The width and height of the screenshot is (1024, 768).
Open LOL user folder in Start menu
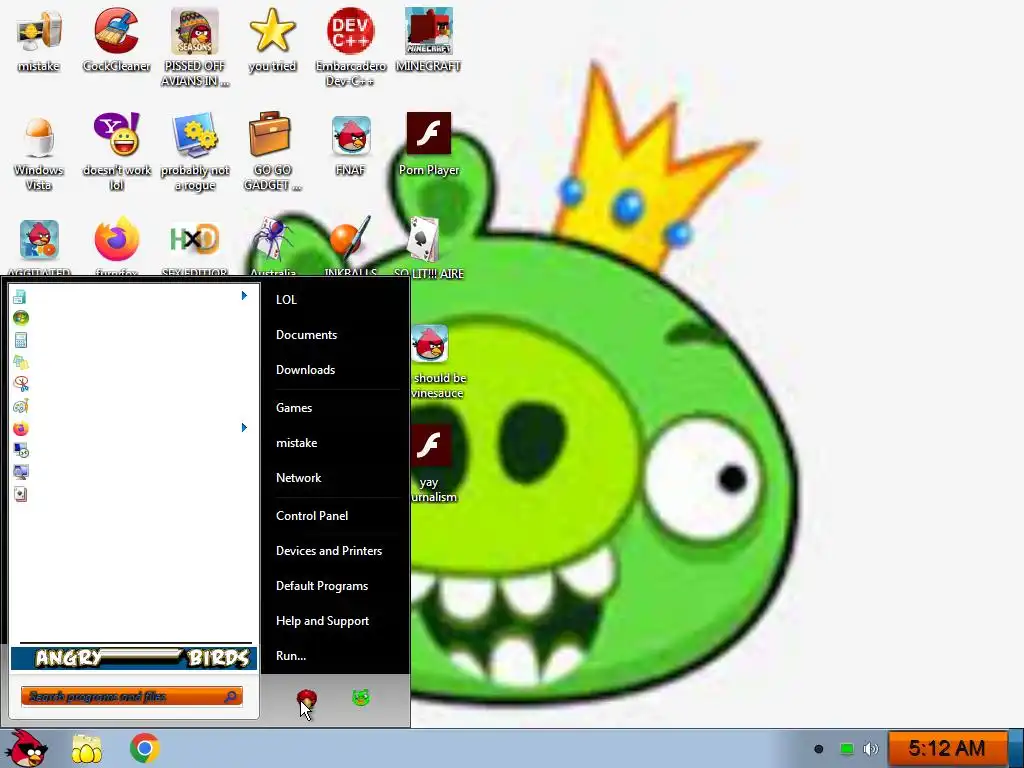[x=286, y=300]
